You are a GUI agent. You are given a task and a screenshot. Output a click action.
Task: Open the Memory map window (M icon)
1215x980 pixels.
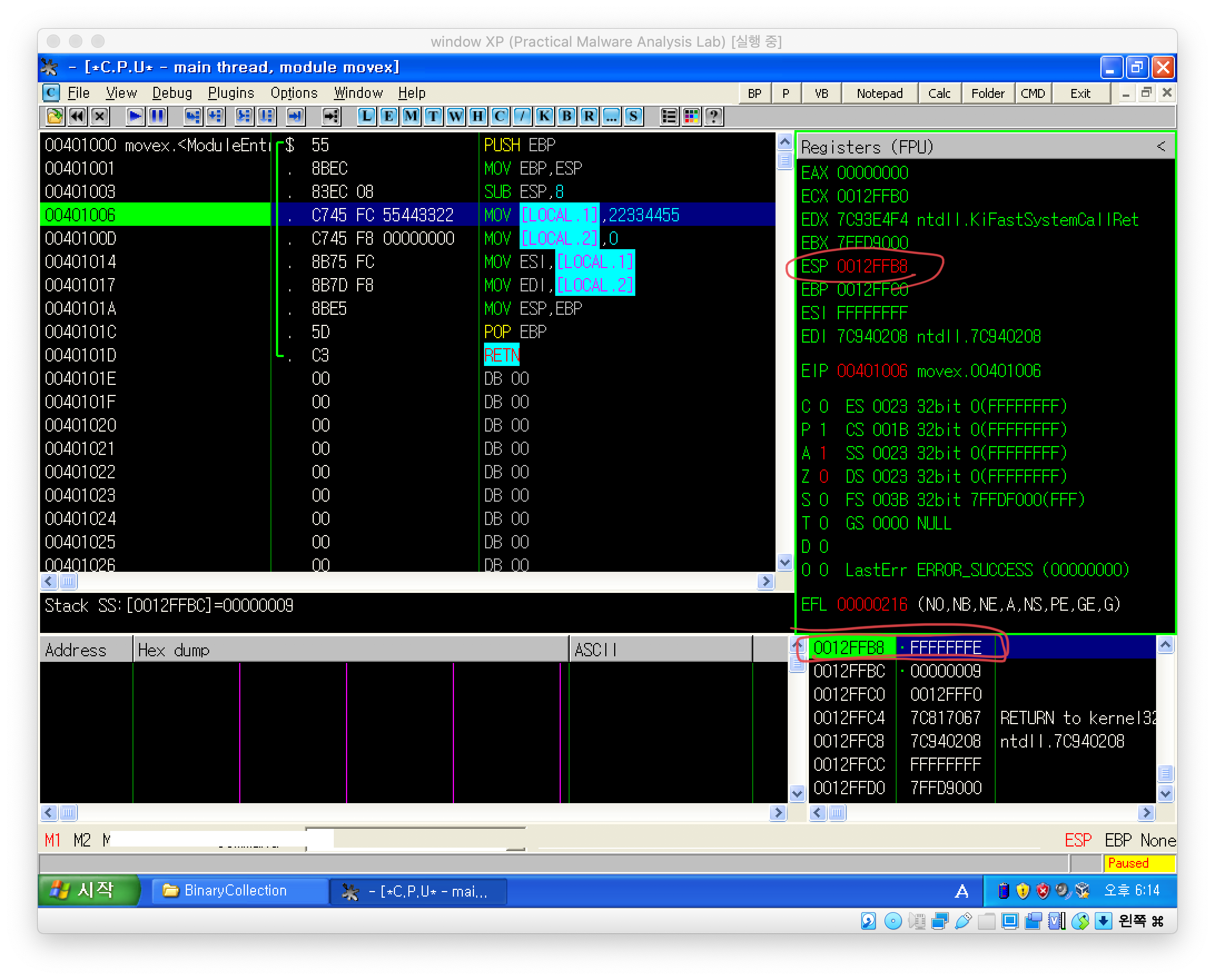[411, 117]
